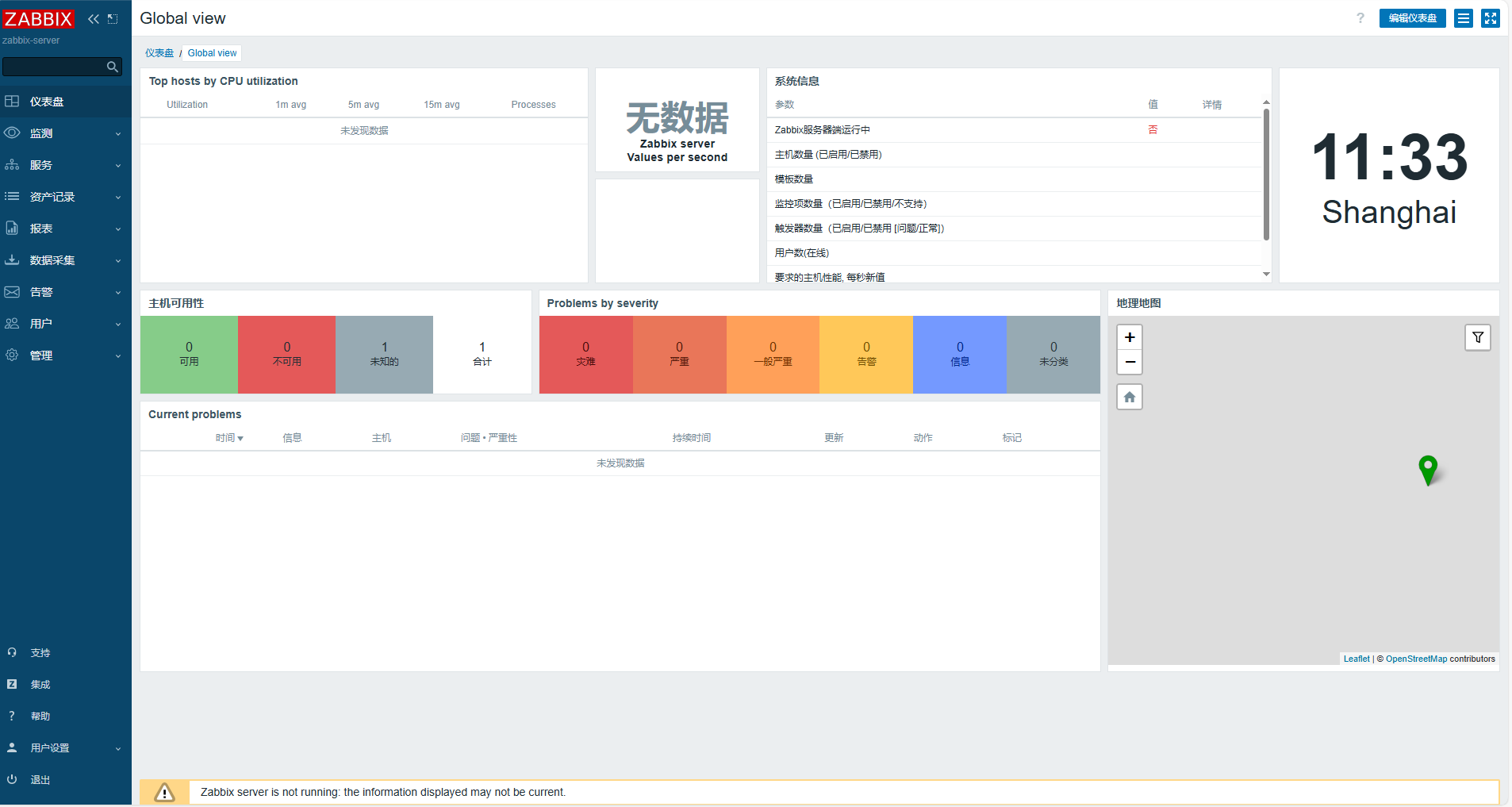Click the Shanghai clock widget
This screenshot has width=1512, height=807.
tap(1389, 175)
